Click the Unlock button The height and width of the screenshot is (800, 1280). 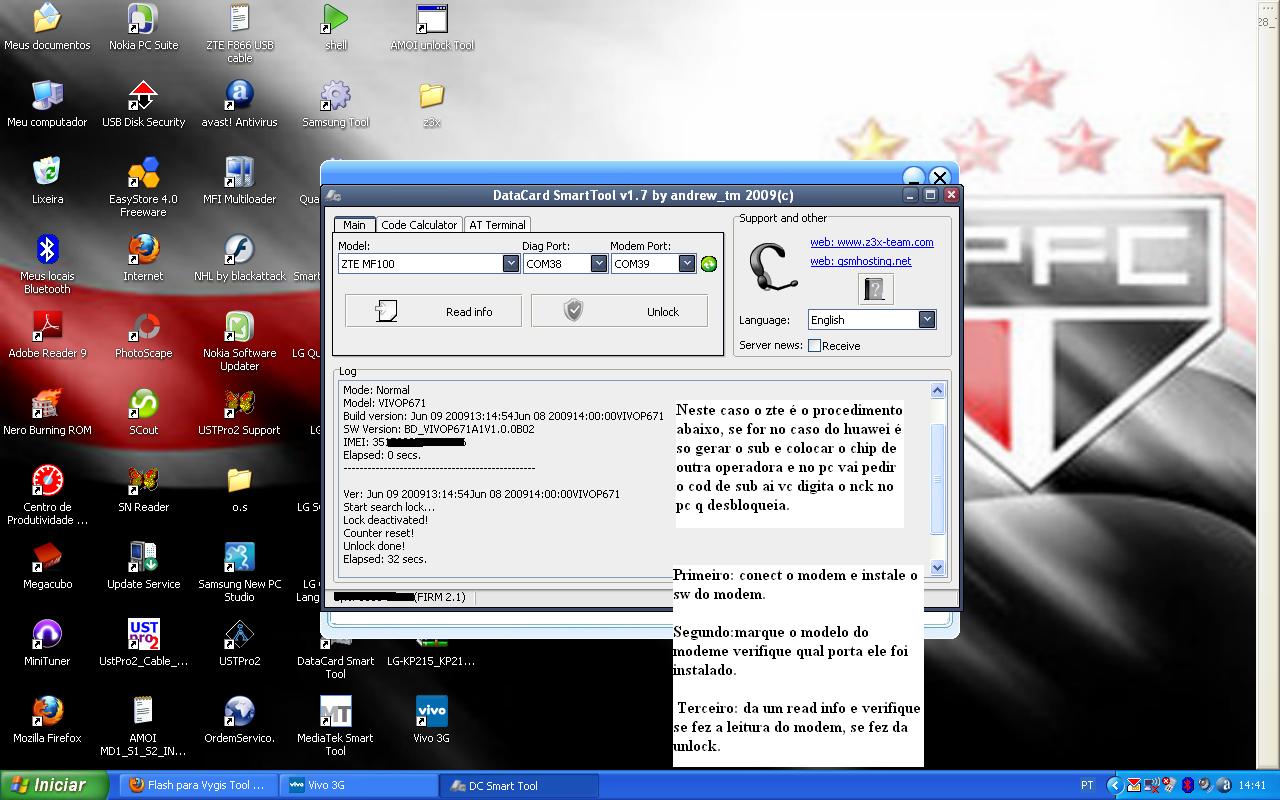coord(619,311)
